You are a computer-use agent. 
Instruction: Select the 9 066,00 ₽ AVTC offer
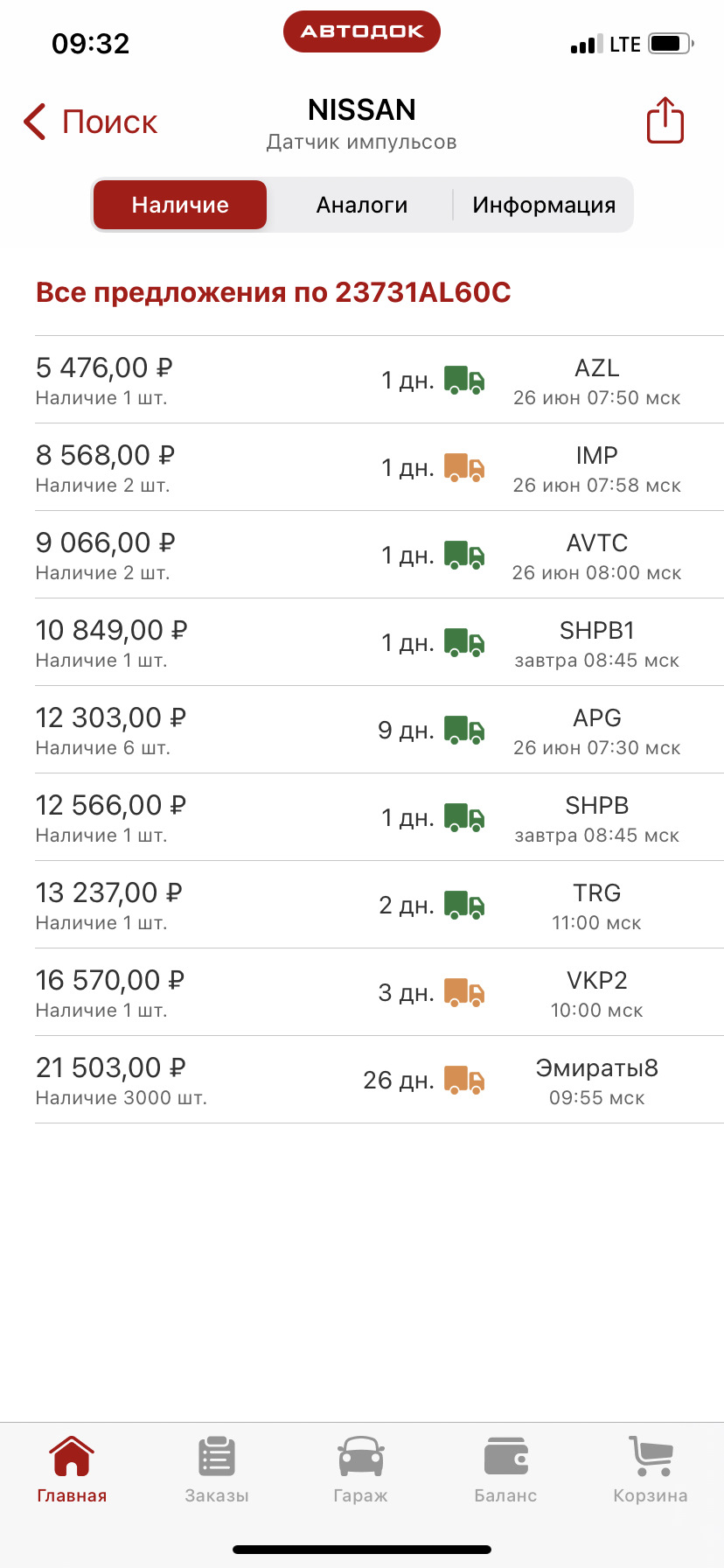pyautogui.click(x=379, y=555)
